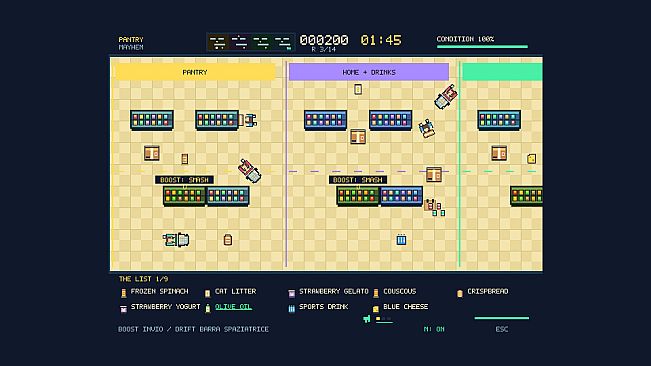Click the green aisle banner at the right
Screen dimensions: 651x366
[502, 72]
